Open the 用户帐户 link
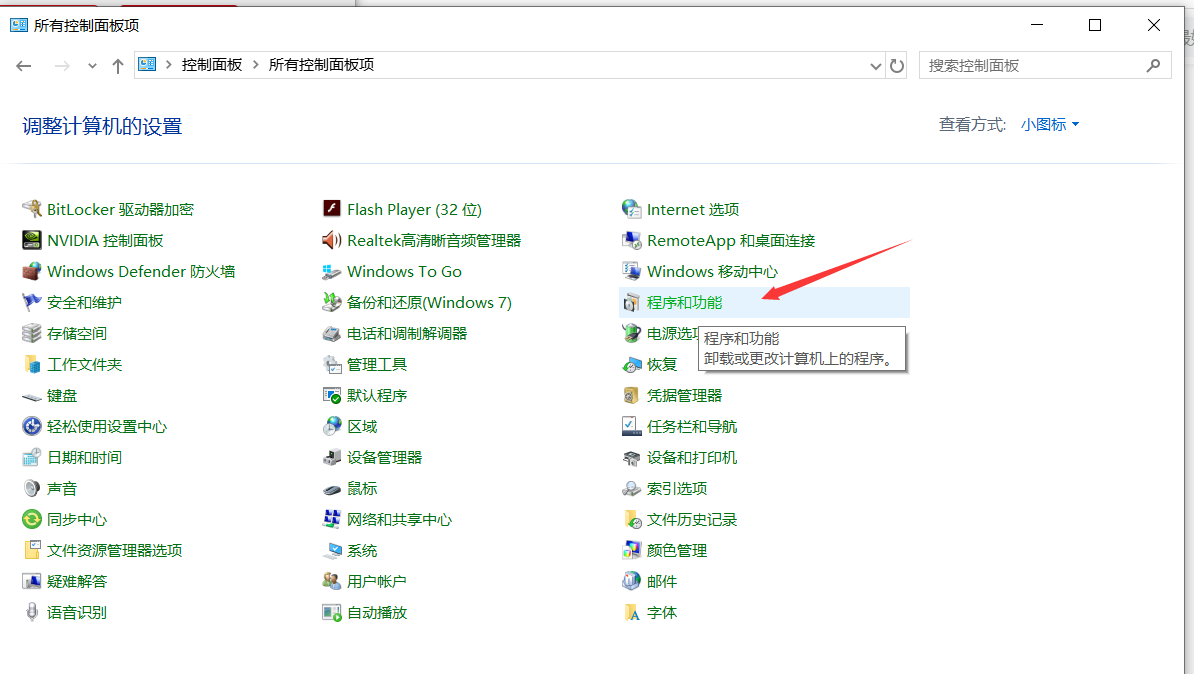Screen dimensions: 1194x674 [x=376, y=582]
